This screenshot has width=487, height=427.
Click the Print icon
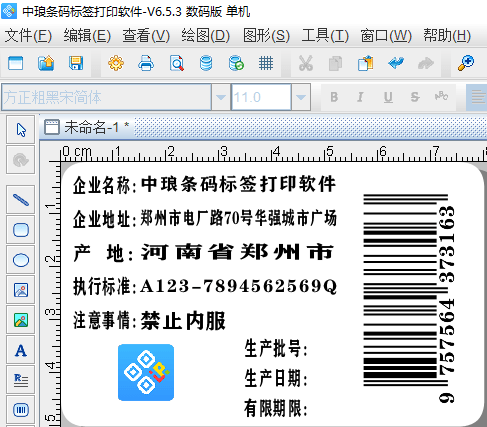146,63
